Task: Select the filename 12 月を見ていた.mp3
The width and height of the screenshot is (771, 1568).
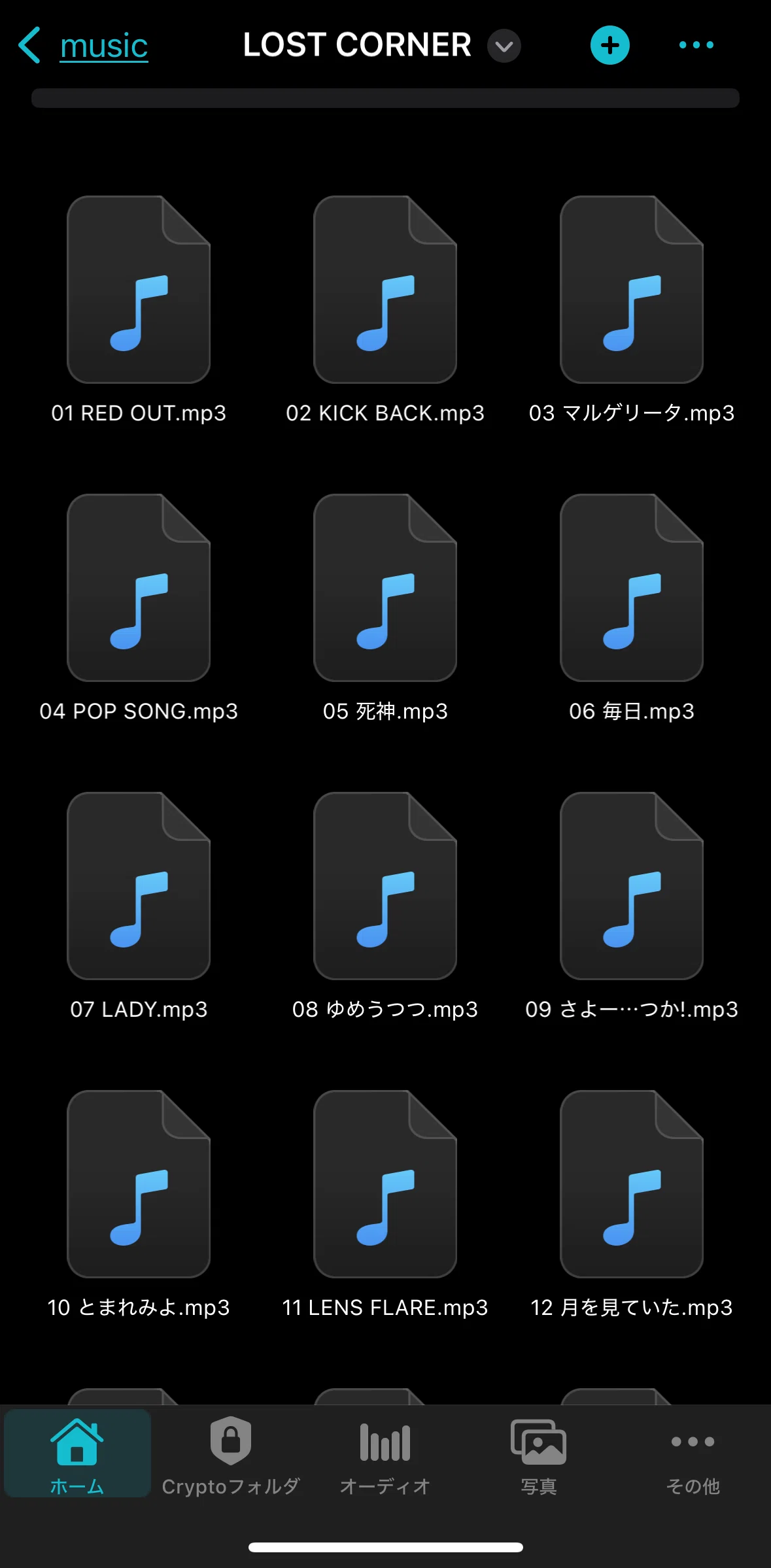Action: click(x=632, y=1308)
